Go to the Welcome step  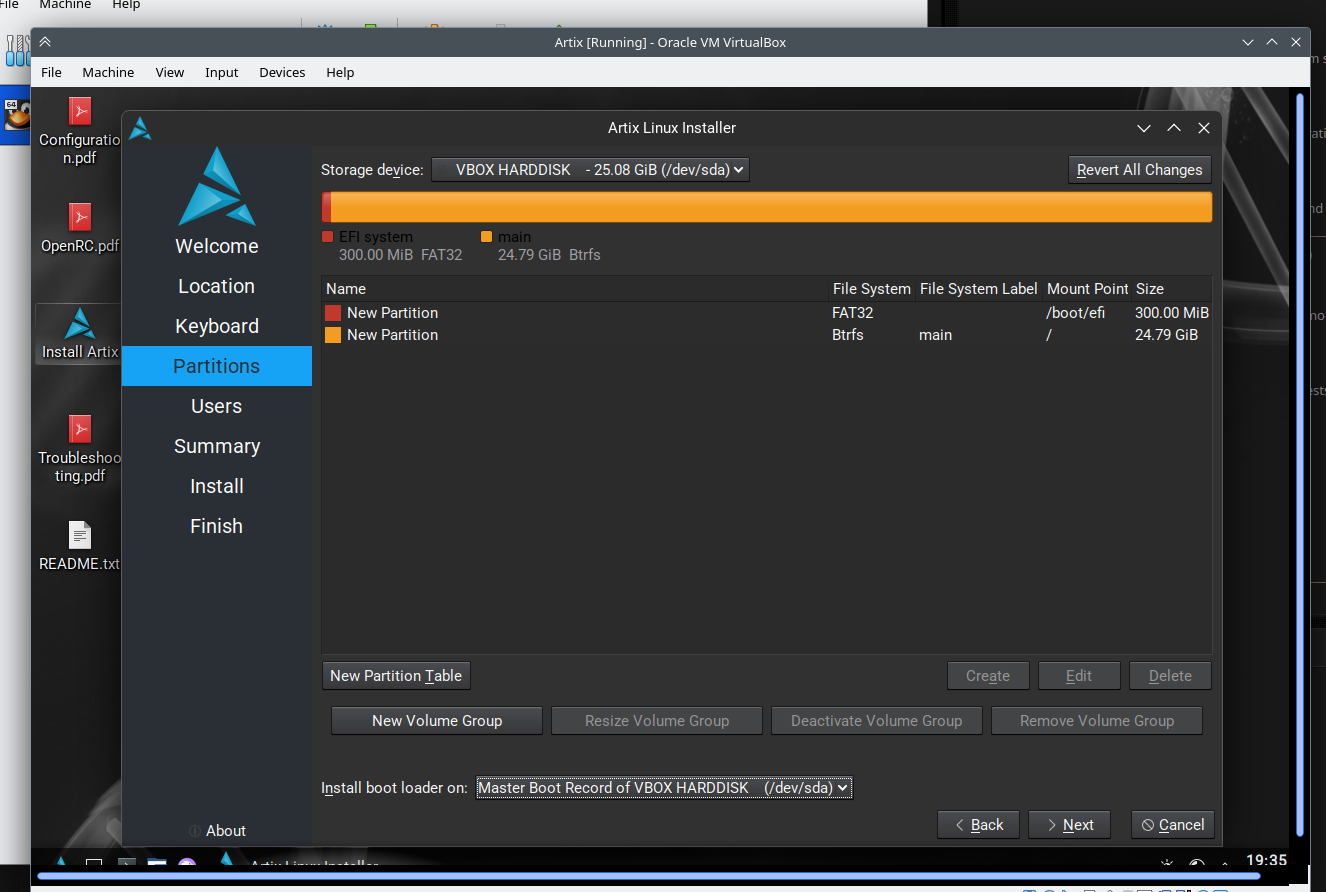tap(217, 246)
